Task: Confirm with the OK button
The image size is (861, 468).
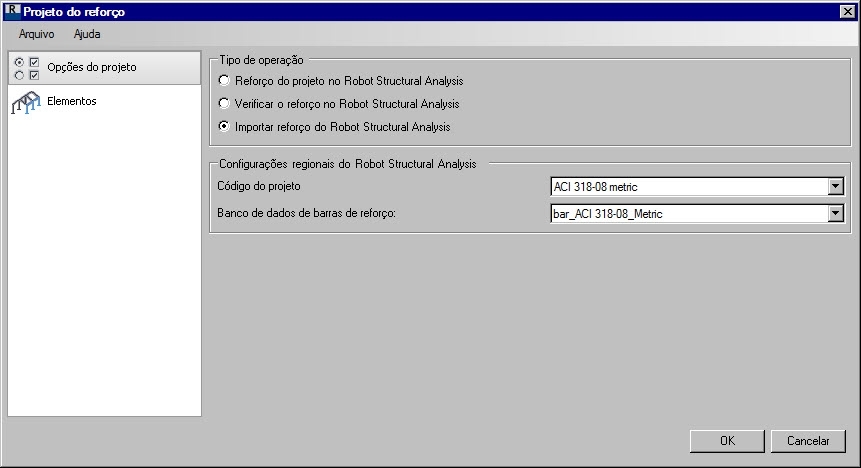Action: (x=727, y=441)
